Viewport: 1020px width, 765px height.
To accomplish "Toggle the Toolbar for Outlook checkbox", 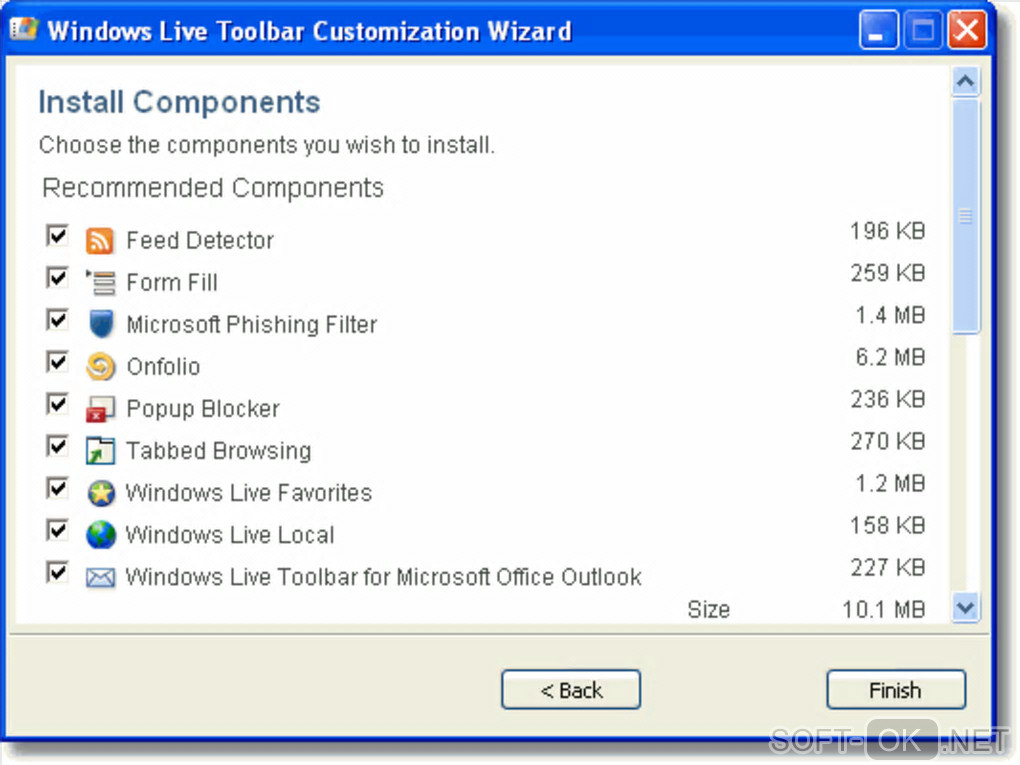I will 57,572.
